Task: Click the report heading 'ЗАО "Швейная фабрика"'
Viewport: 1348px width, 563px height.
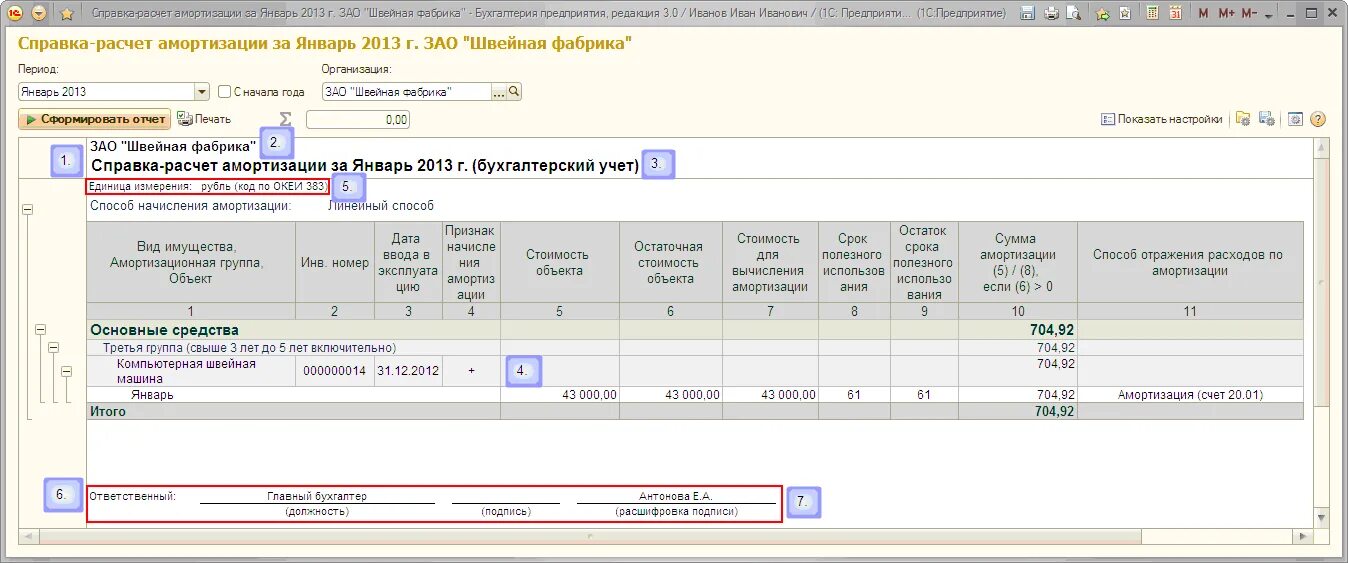Action: pos(173,146)
